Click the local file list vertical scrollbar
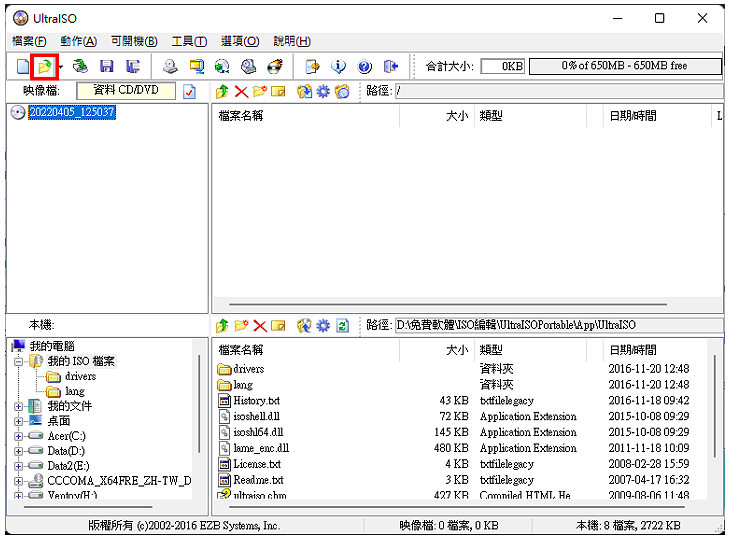 (715, 406)
